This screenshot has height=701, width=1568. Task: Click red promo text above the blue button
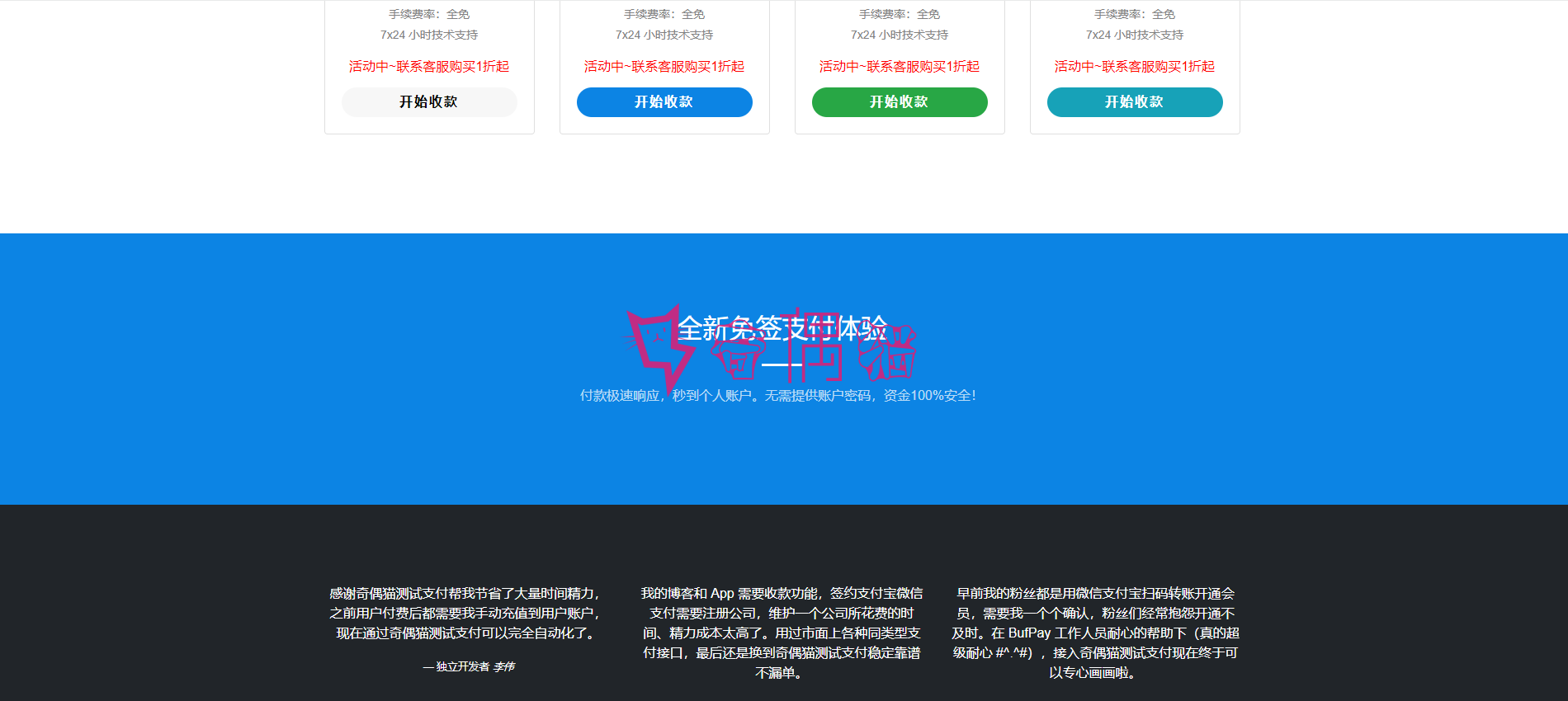coord(664,66)
